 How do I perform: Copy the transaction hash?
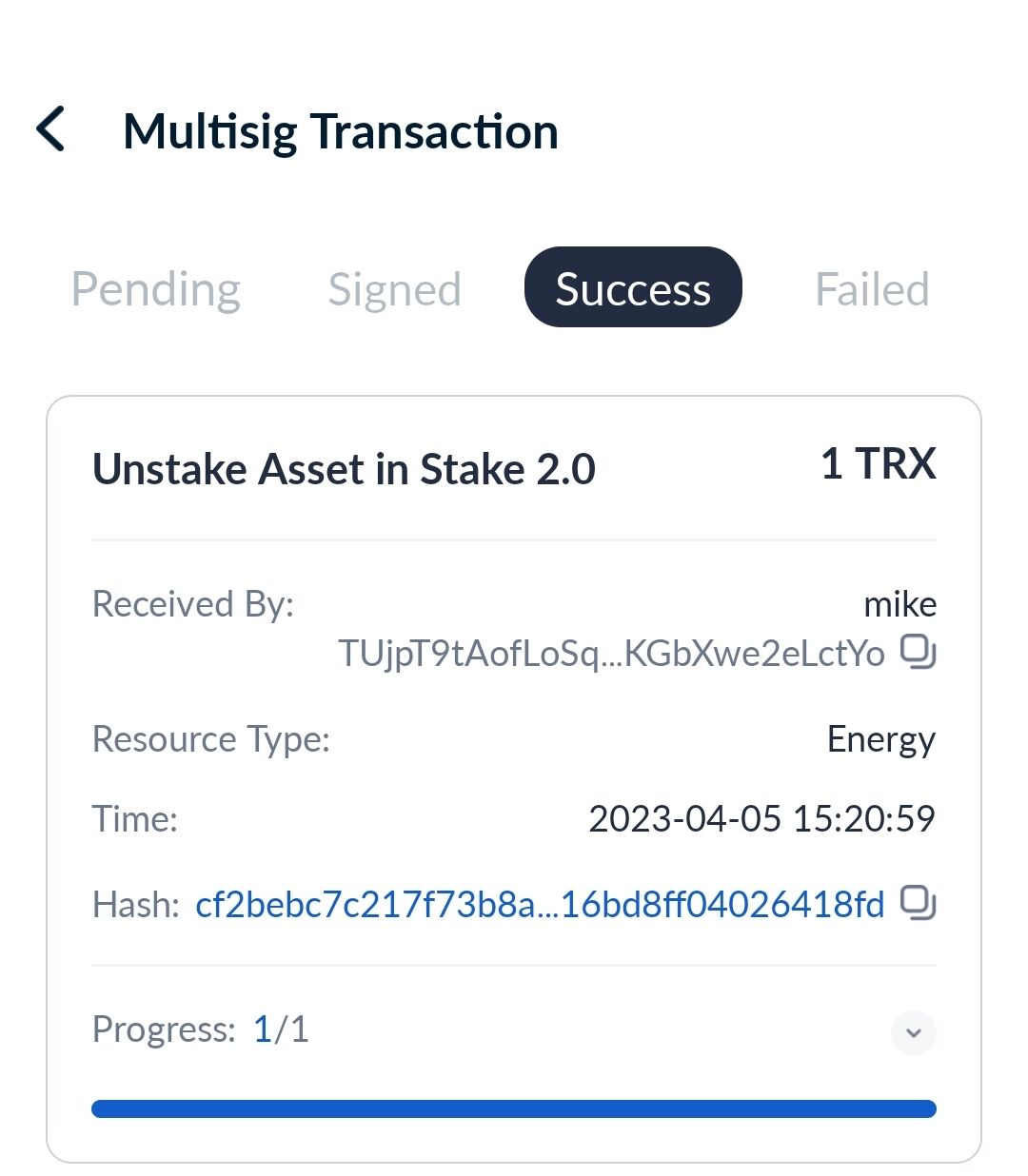[x=918, y=903]
